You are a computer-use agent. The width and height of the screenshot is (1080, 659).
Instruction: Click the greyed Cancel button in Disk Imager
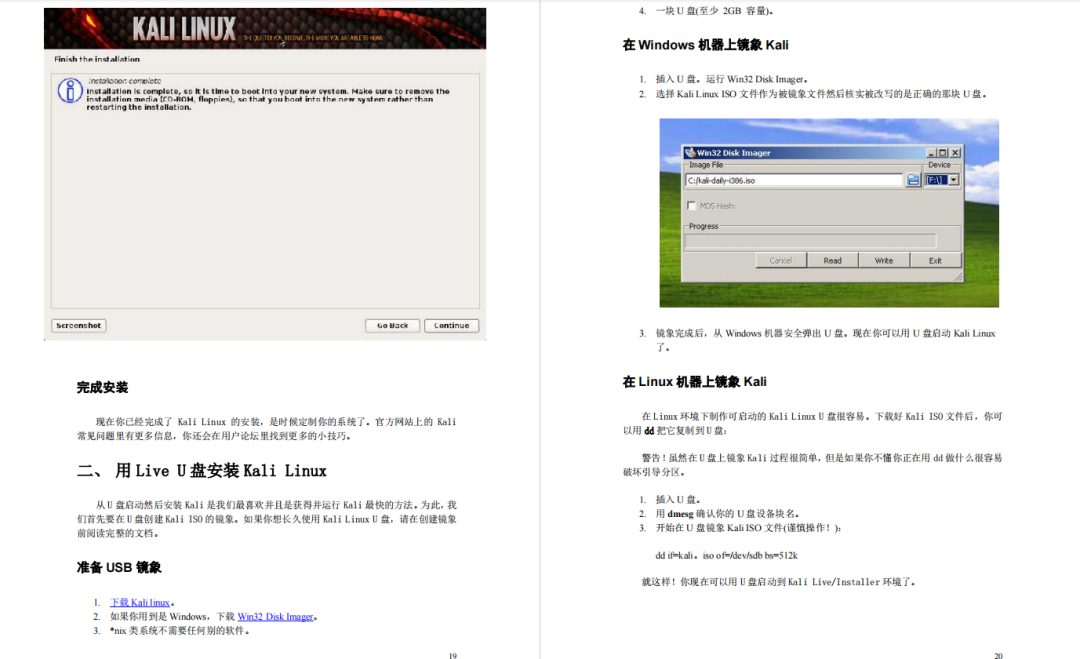780,260
